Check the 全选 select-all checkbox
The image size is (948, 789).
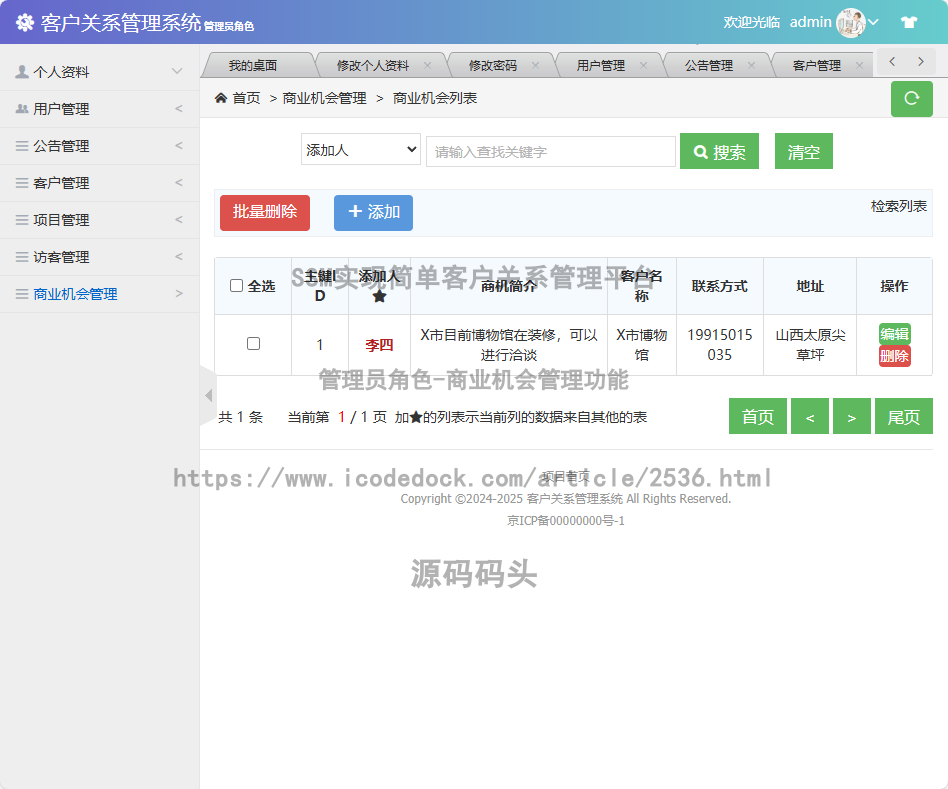click(236, 285)
